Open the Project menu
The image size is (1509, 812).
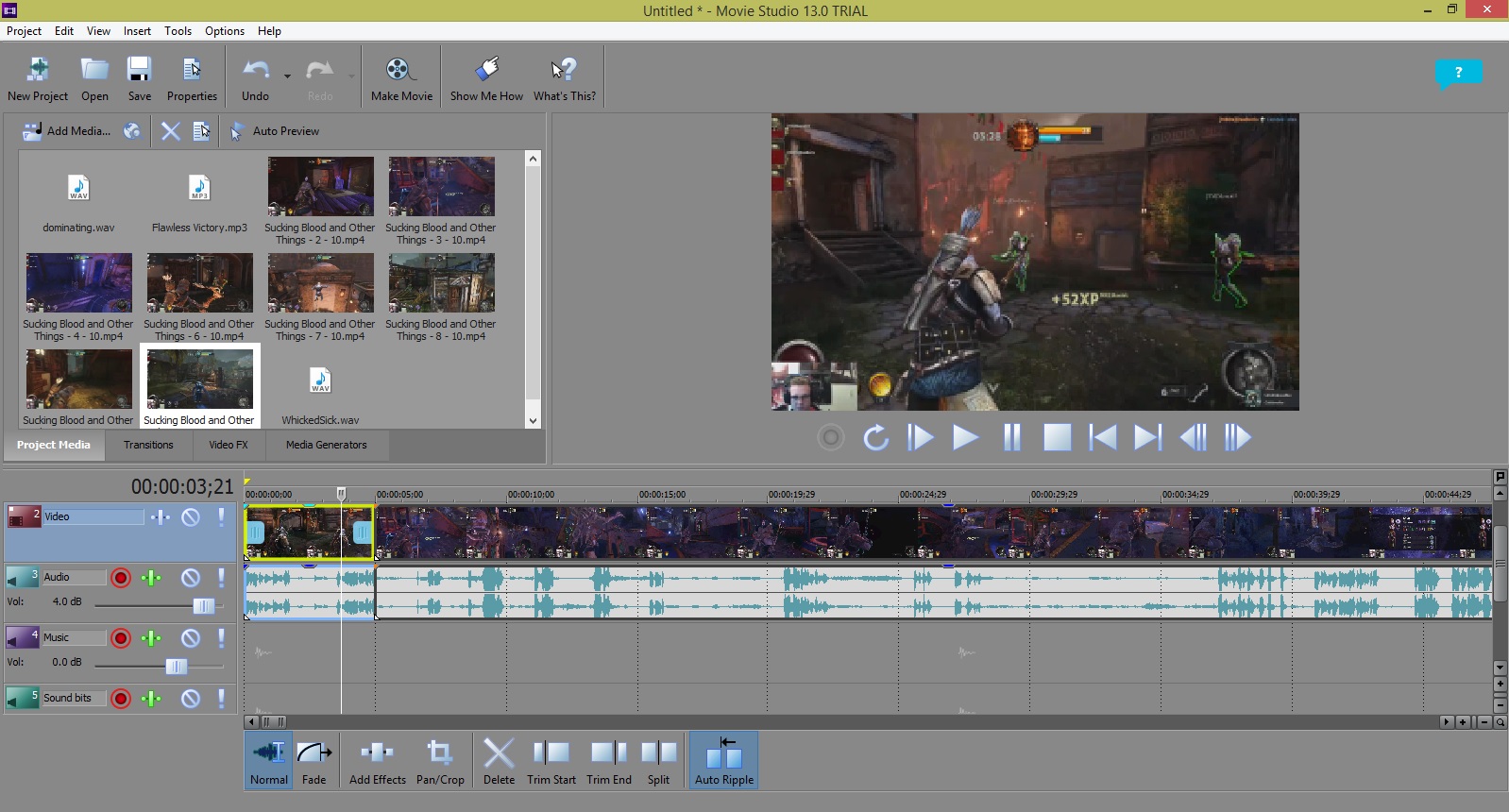[25, 31]
